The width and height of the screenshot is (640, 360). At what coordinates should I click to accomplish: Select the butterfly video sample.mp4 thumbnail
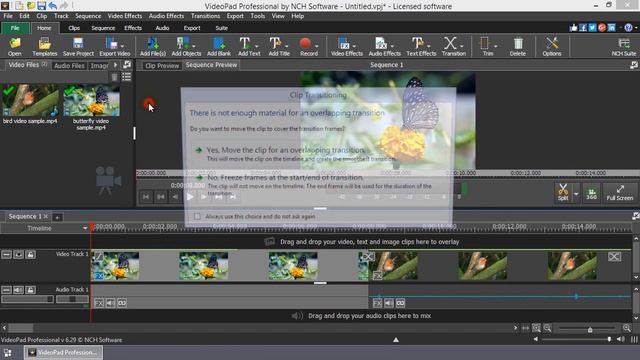coord(91,100)
